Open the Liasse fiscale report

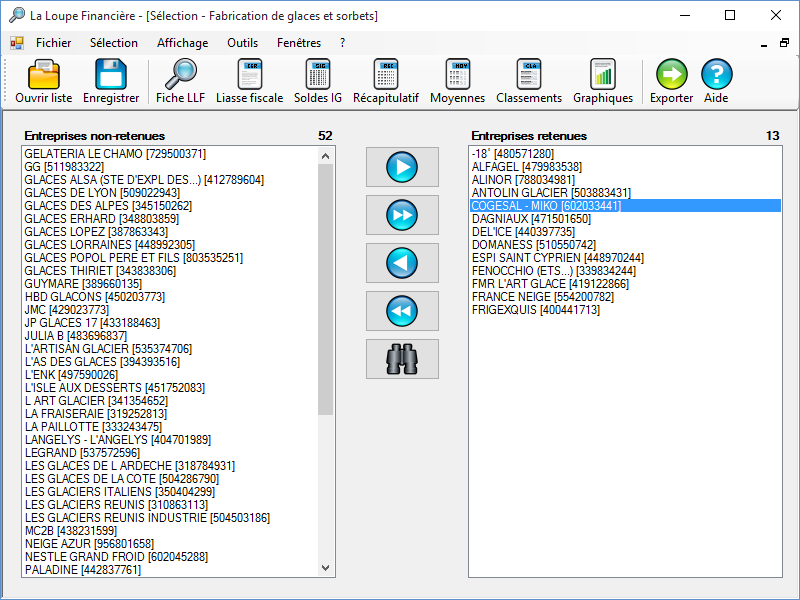click(249, 82)
